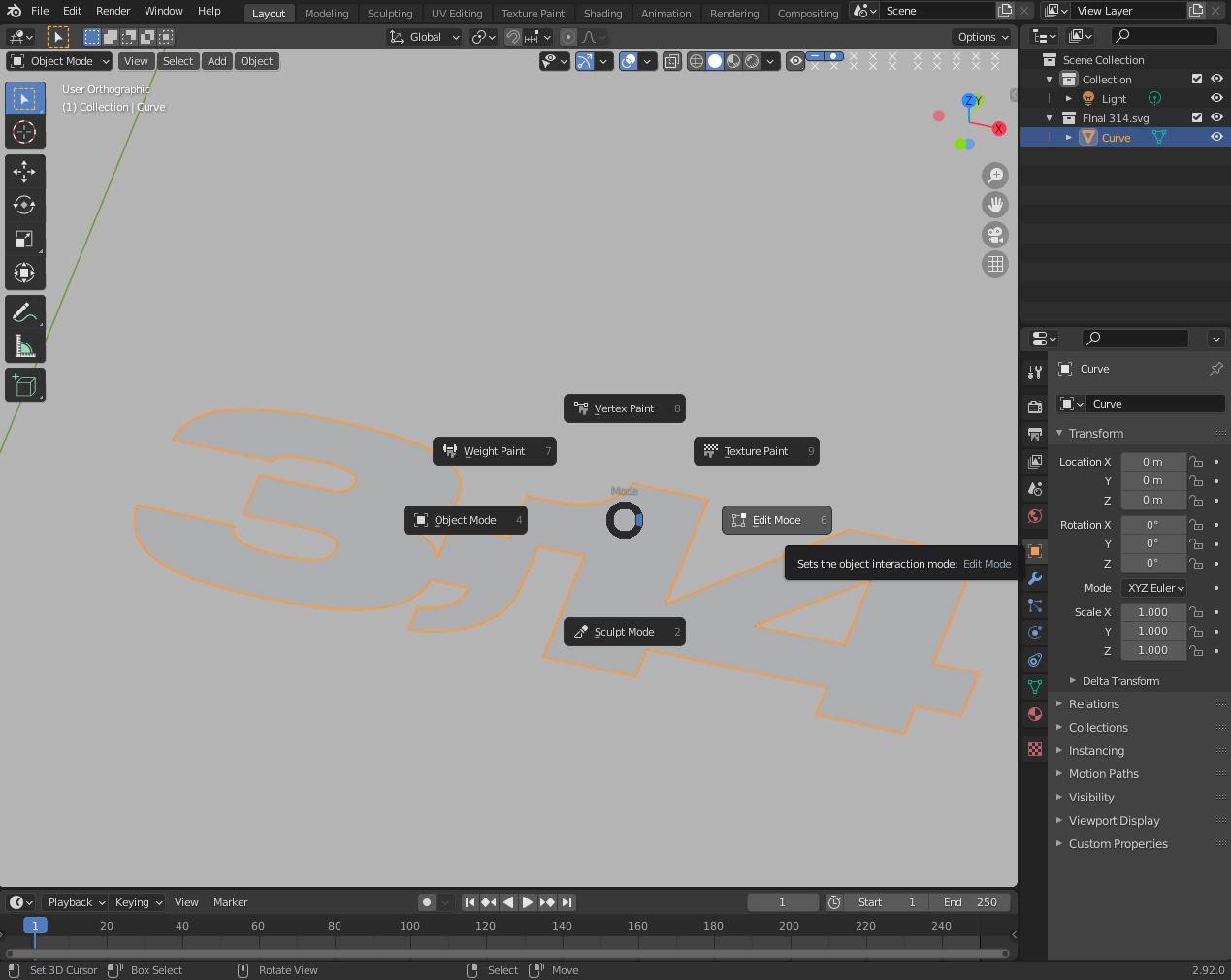Switch to the Modeling workspace tab

tap(326, 14)
